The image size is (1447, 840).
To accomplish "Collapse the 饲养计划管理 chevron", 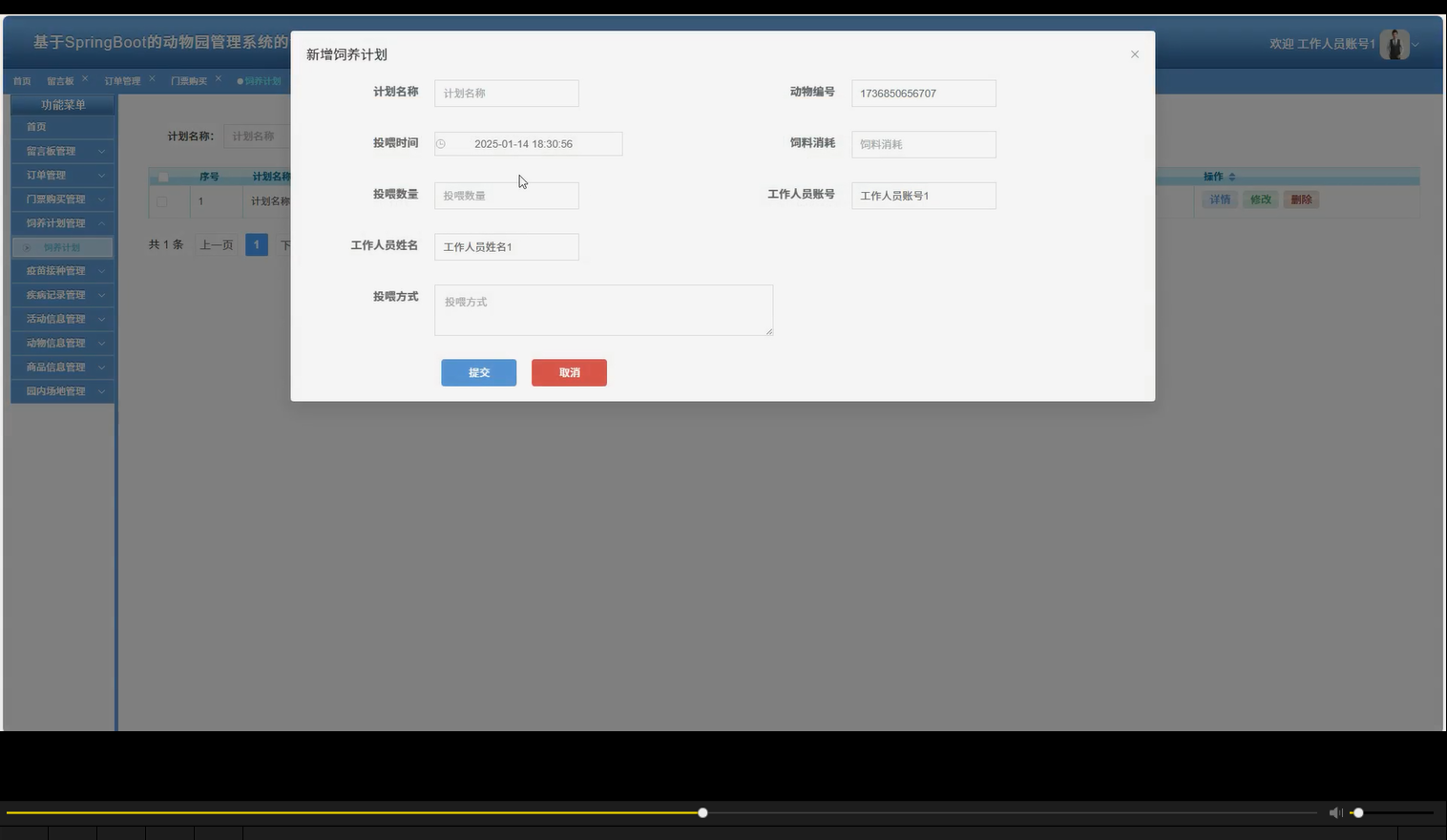I will [101, 222].
